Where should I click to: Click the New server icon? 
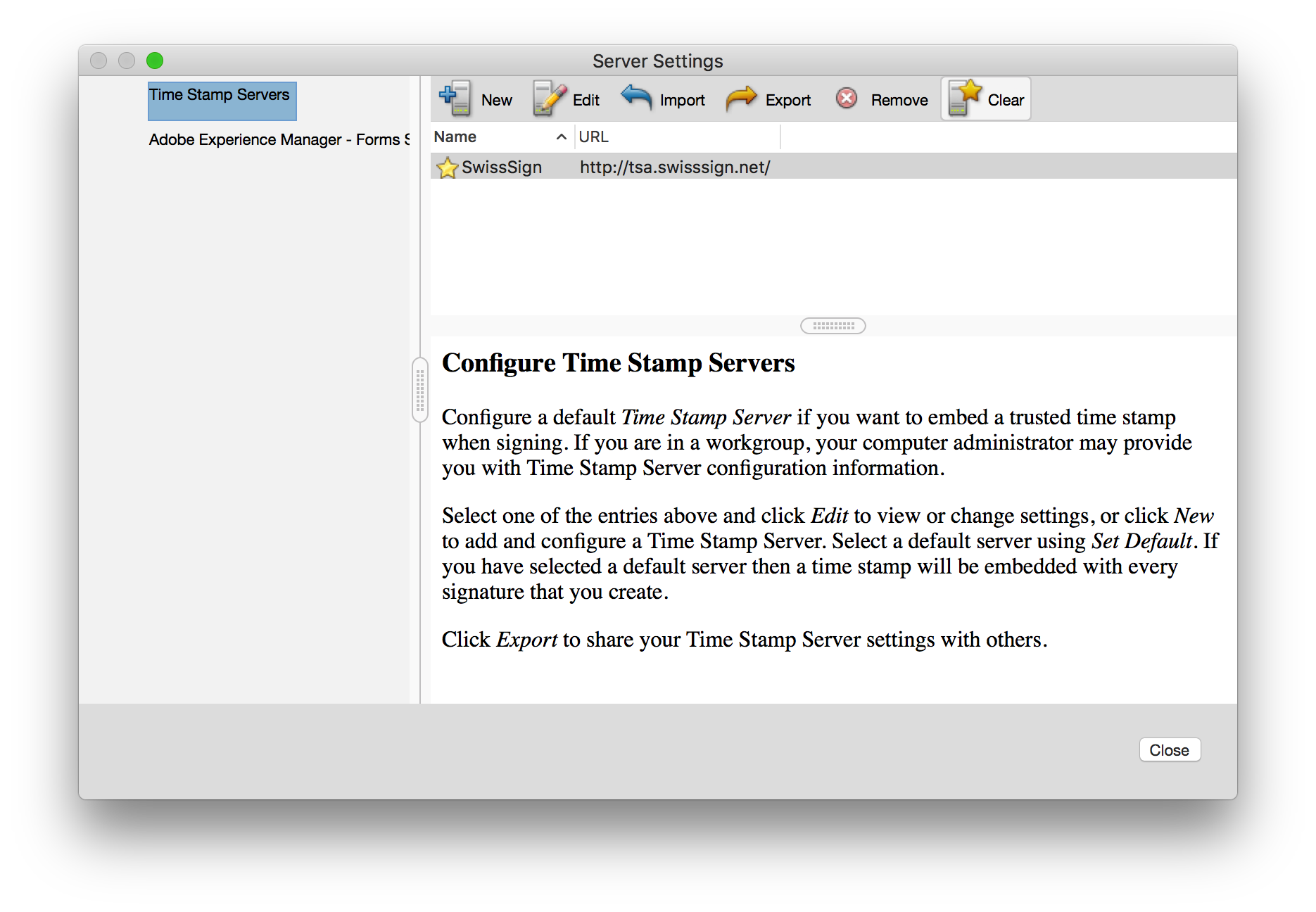tap(455, 99)
